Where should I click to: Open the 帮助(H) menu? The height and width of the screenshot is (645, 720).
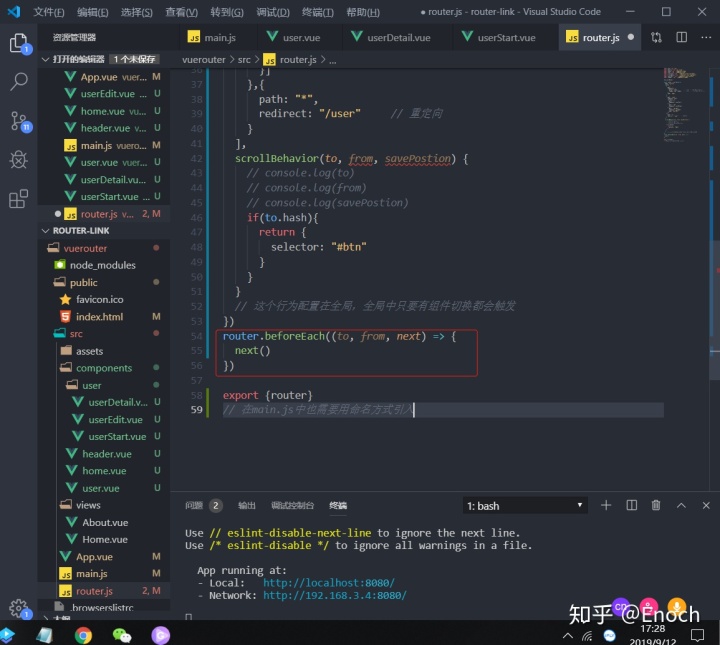pos(363,12)
